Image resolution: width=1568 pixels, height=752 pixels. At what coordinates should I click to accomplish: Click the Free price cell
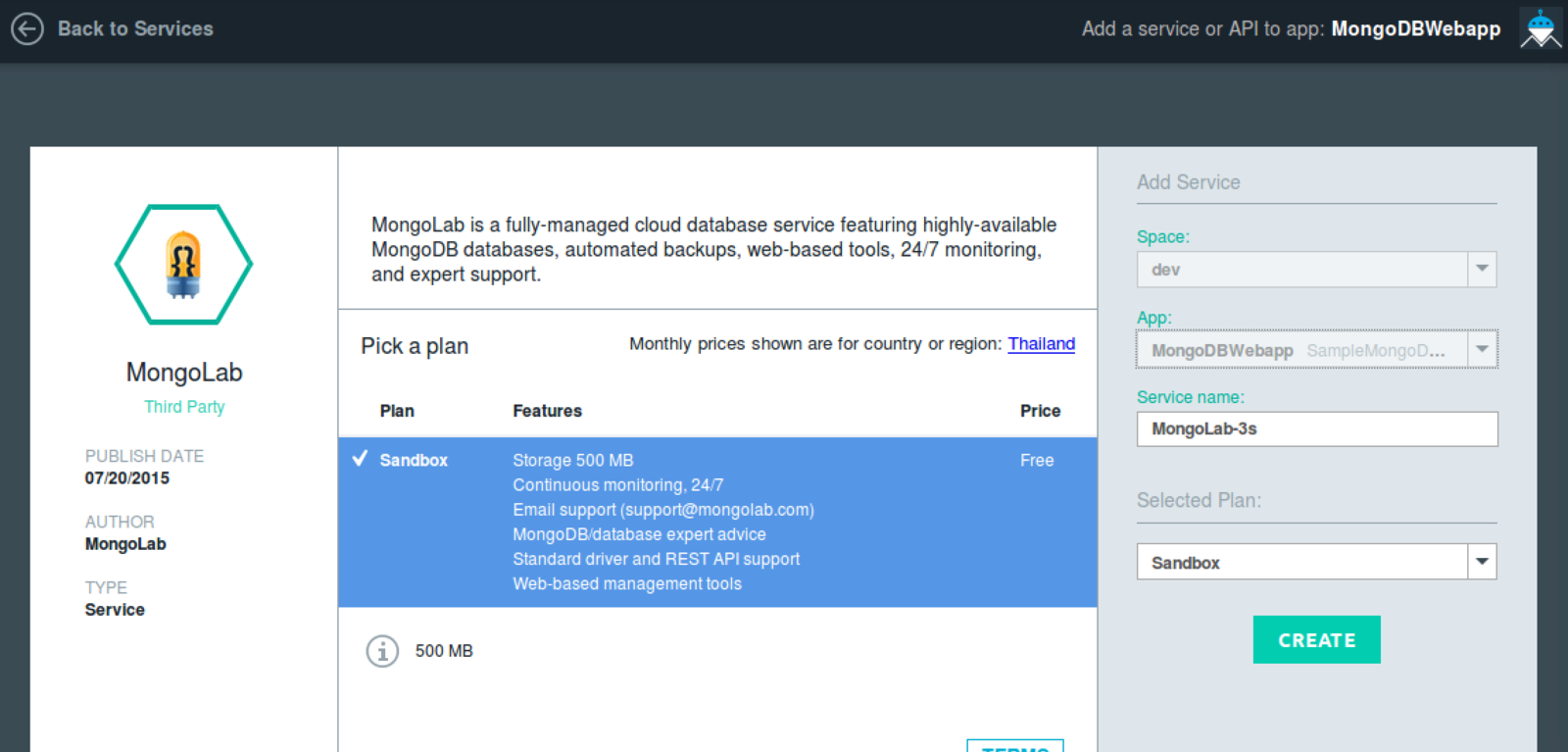click(x=1037, y=460)
